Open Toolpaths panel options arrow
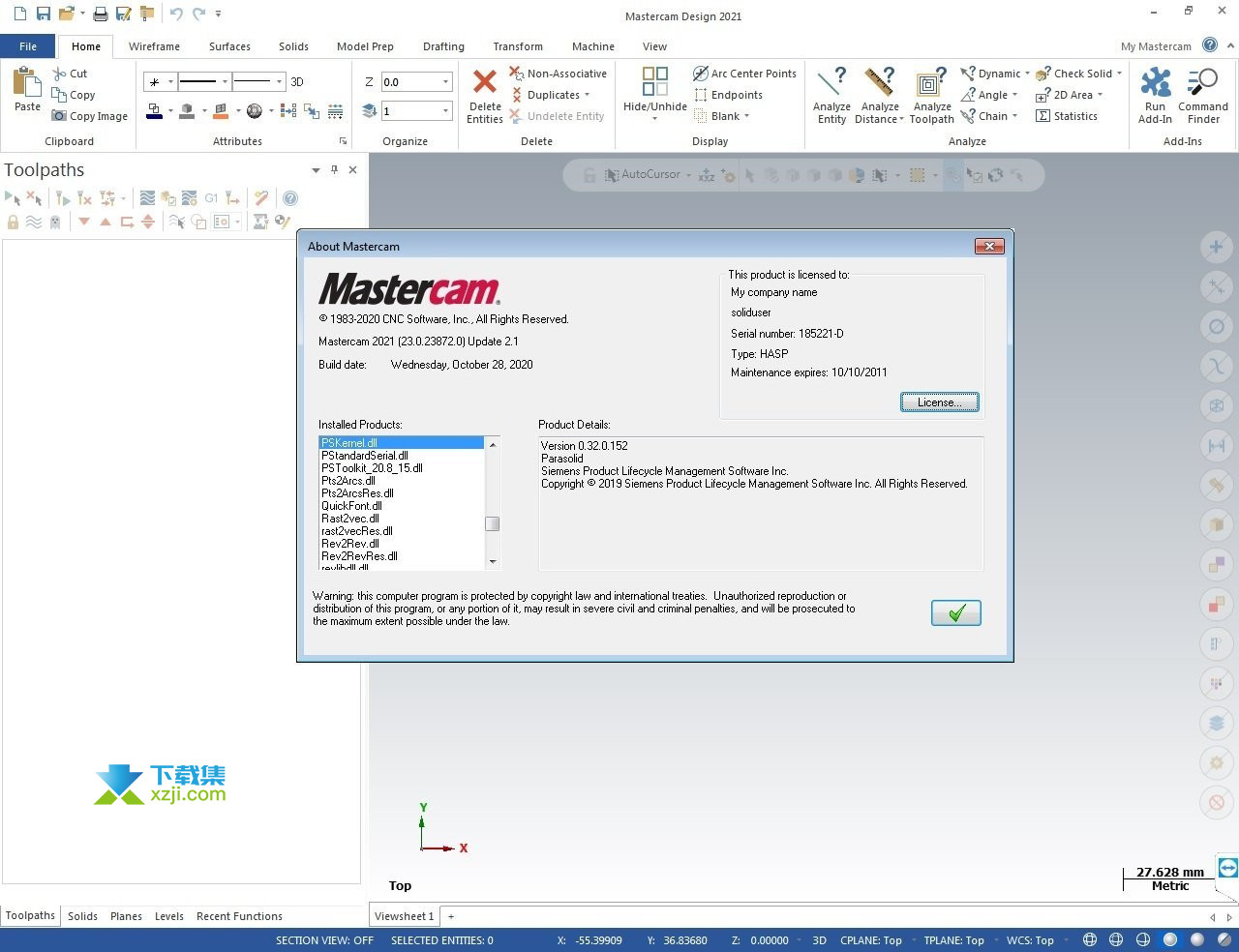 pyautogui.click(x=316, y=170)
